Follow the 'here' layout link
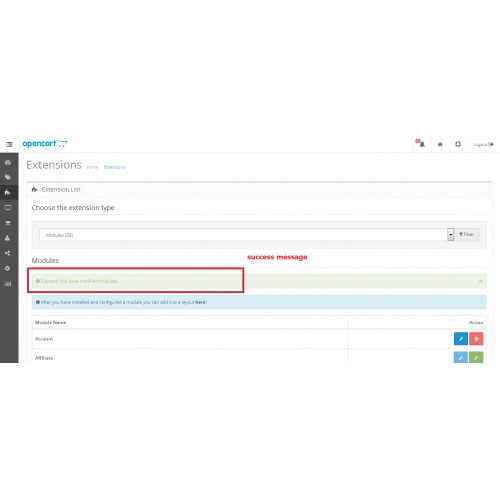Viewport: 500px width, 500px height. pos(200,302)
